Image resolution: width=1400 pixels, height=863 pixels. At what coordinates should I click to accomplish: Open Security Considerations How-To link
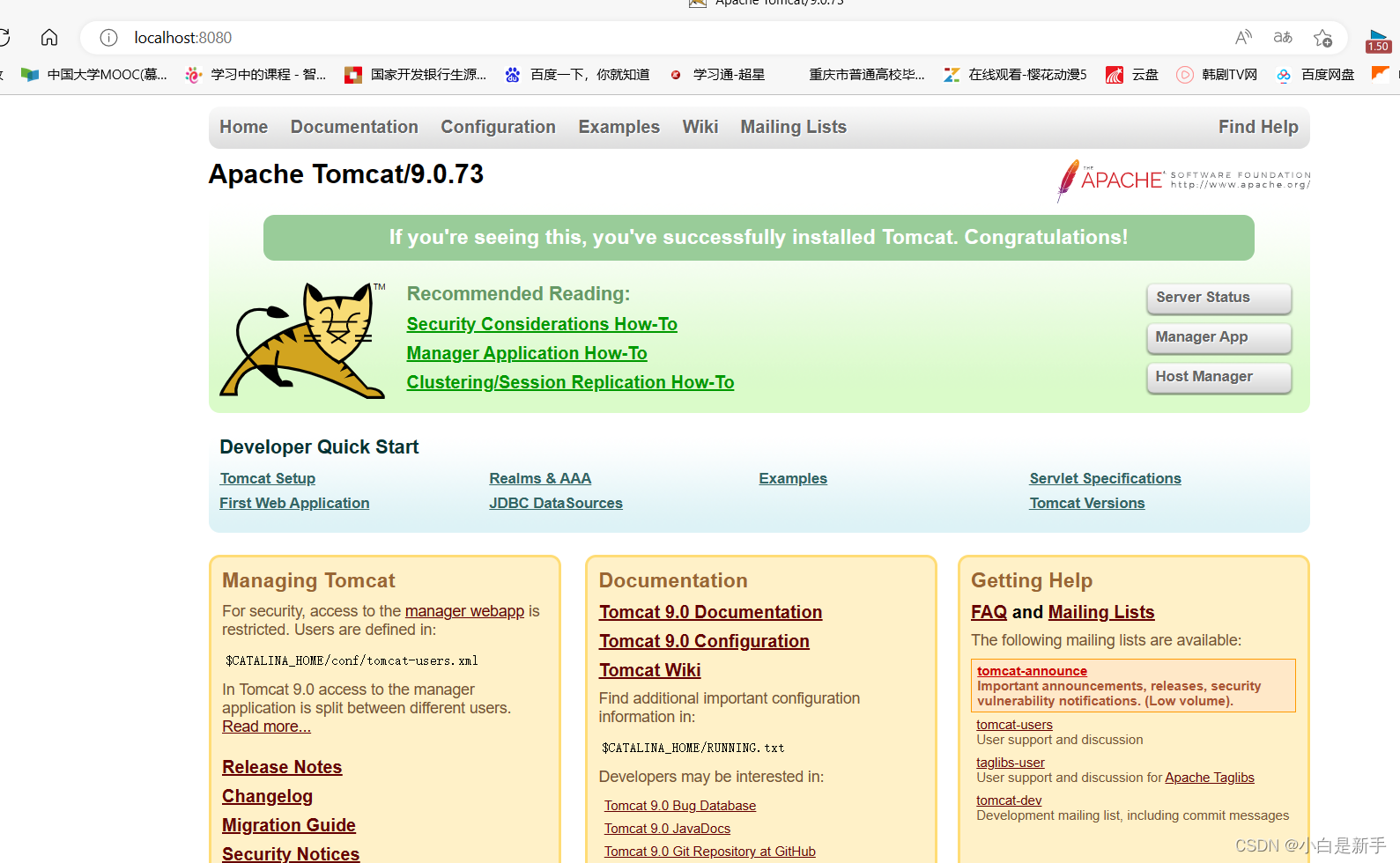click(542, 324)
